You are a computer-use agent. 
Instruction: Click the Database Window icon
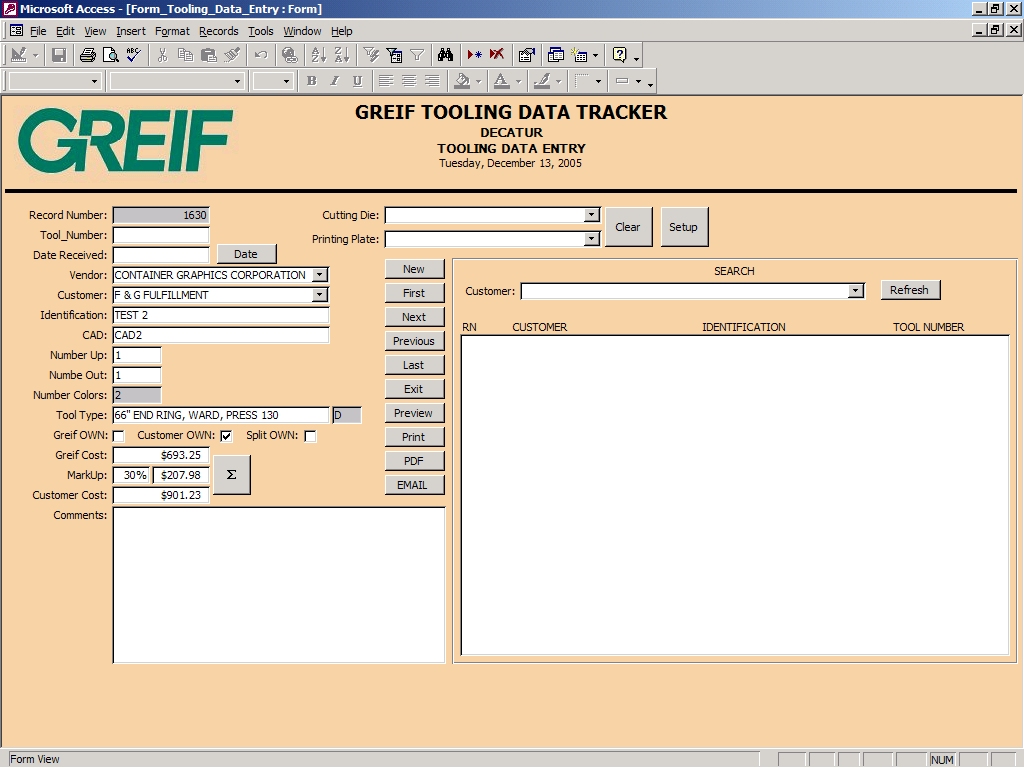tap(556, 56)
